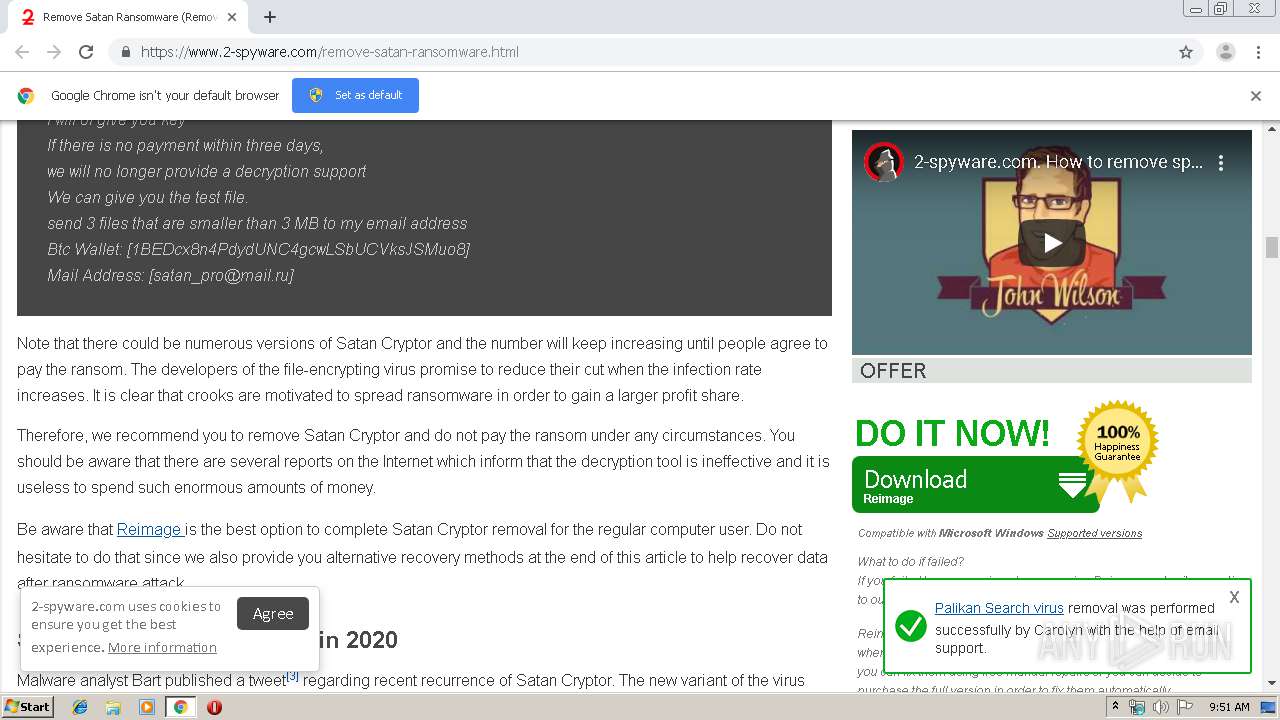Open More information about cookies

coord(162,647)
